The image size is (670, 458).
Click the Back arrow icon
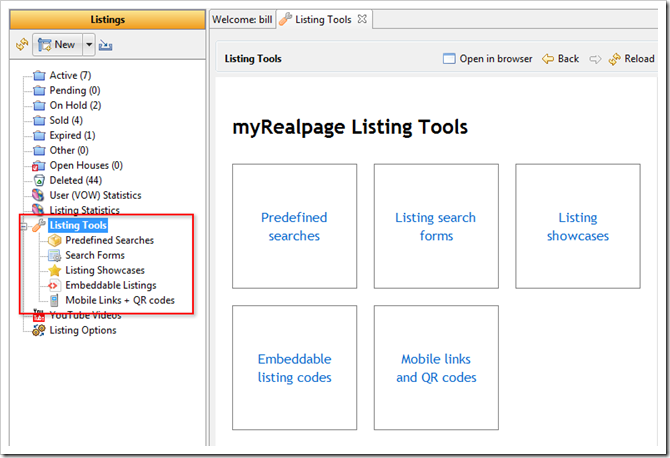click(x=548, y=59)
